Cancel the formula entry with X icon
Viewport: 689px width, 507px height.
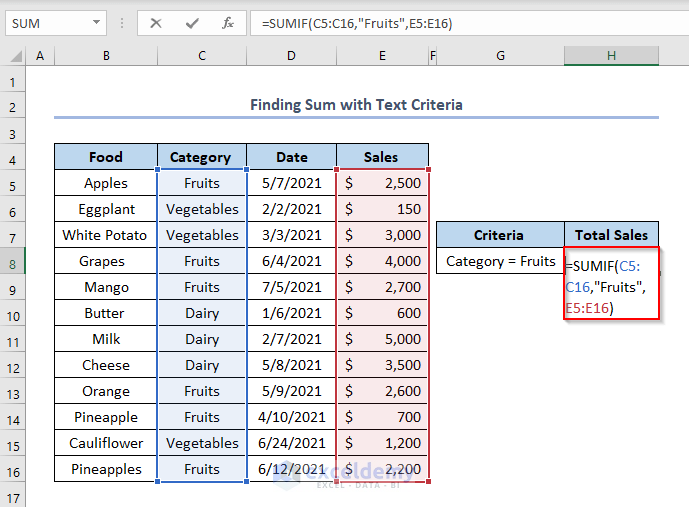point(155,23)
